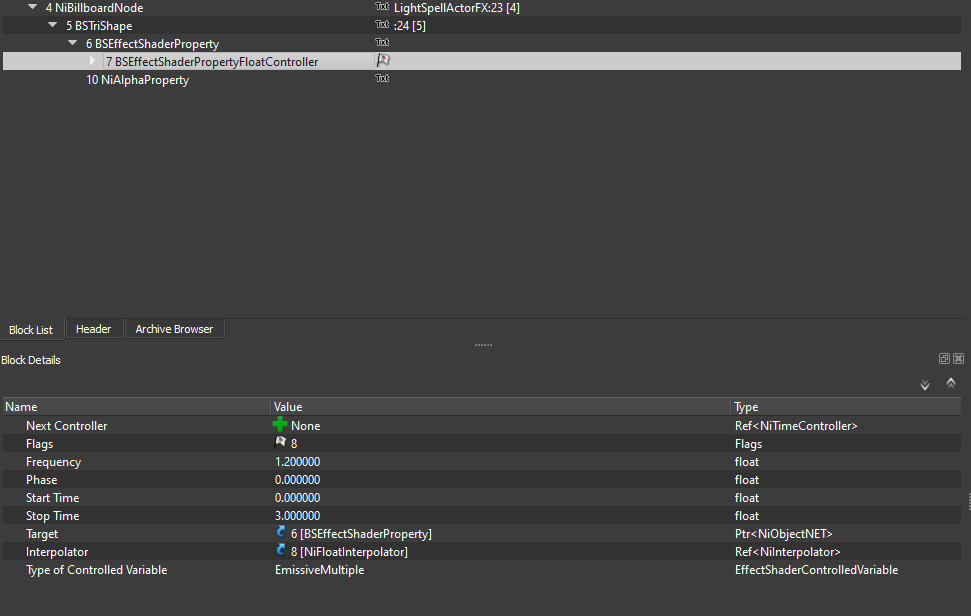Click the Ref<NiInterpolator> type cell
Screen dimensions: 971x616
787,552
